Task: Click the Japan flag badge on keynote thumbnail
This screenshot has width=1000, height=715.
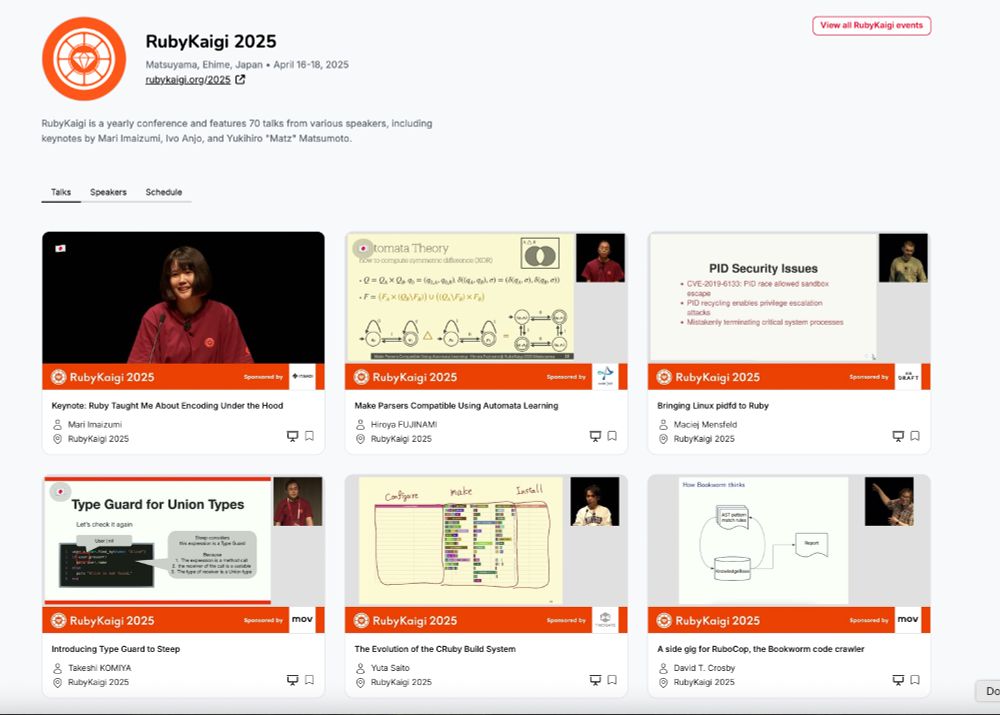Action: 61,248
